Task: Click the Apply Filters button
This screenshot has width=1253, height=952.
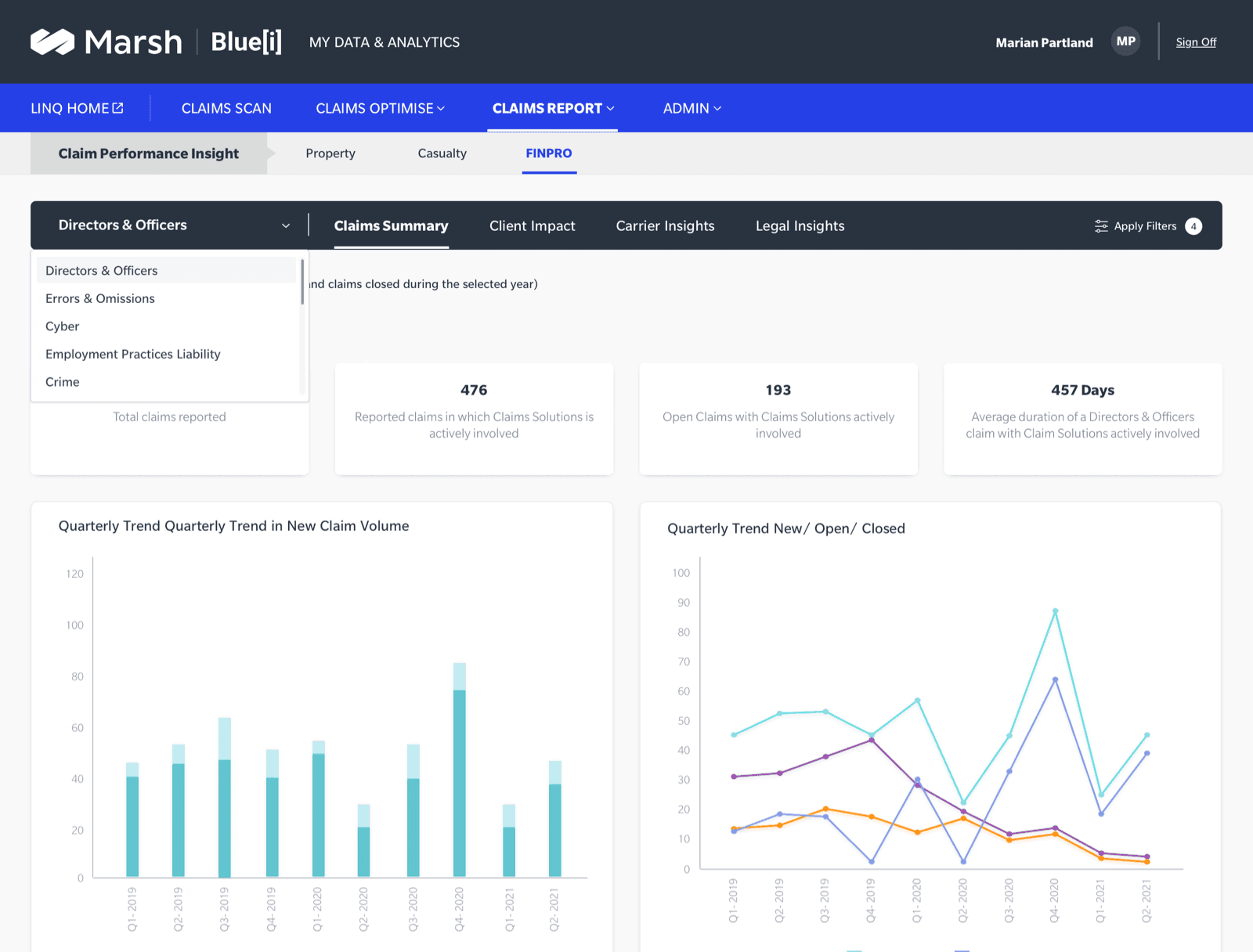Action: (1147, 226)
